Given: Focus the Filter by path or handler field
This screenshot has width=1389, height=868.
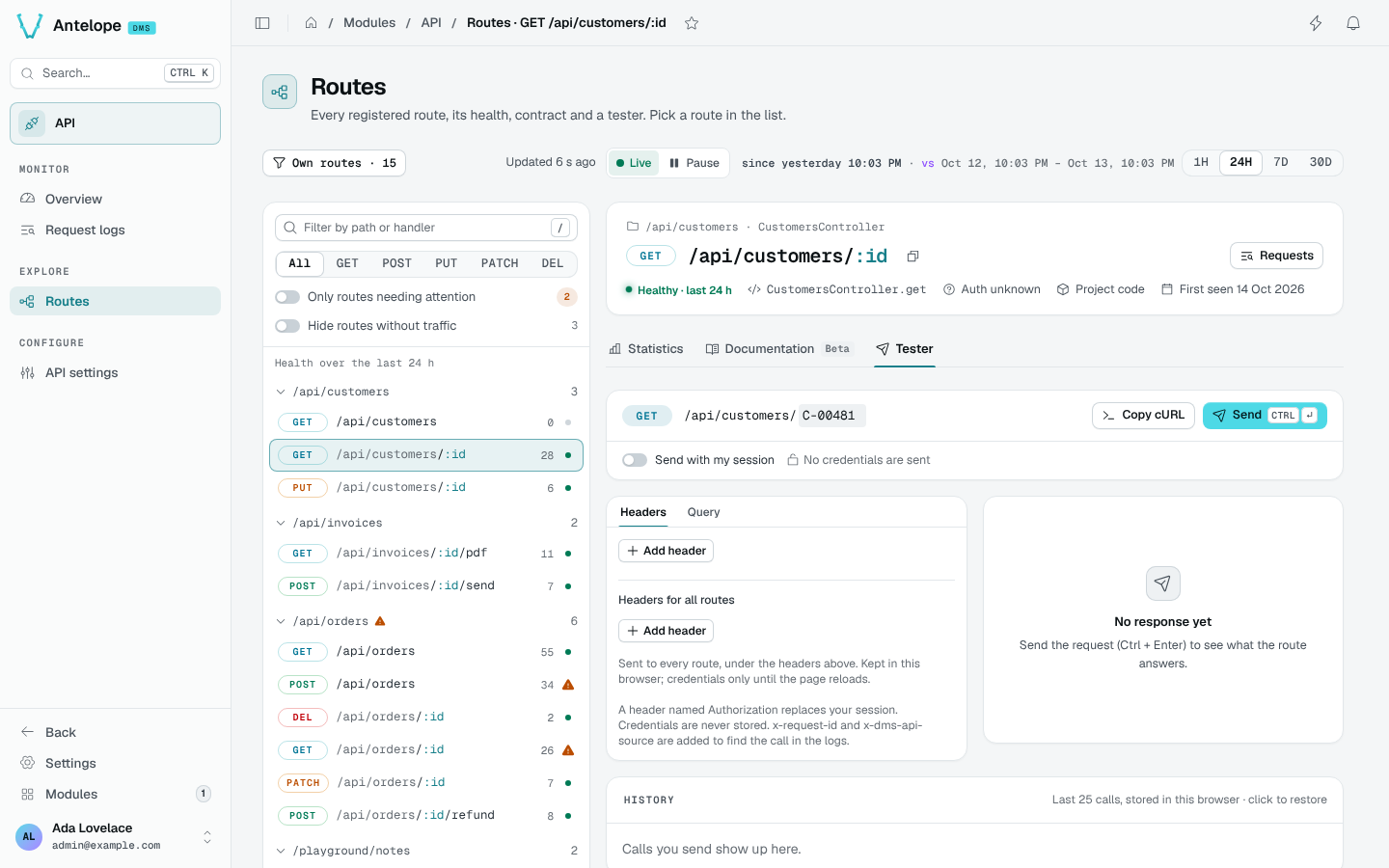Looking at the screenshot, I should click(x=426, y=228).
